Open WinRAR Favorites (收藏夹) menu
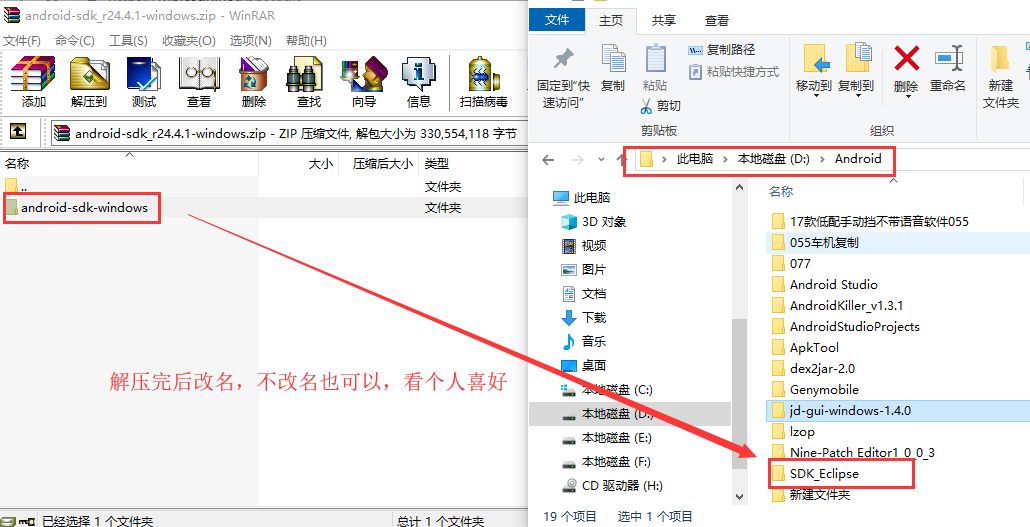Image resolution: width=1030 pixels, height=527 pixels. click(x=189, y=41)
